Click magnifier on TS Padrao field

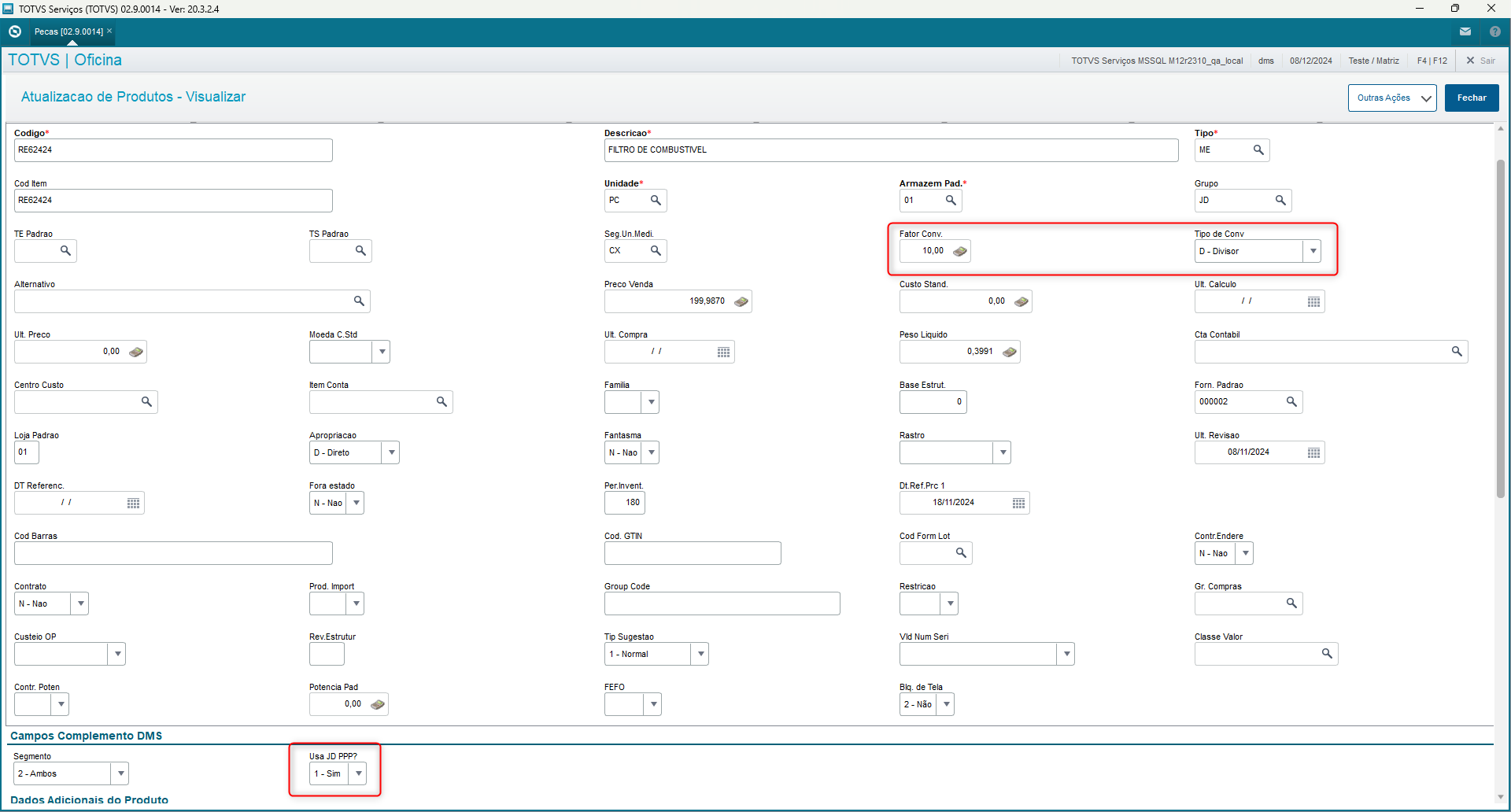coord(360,251)
